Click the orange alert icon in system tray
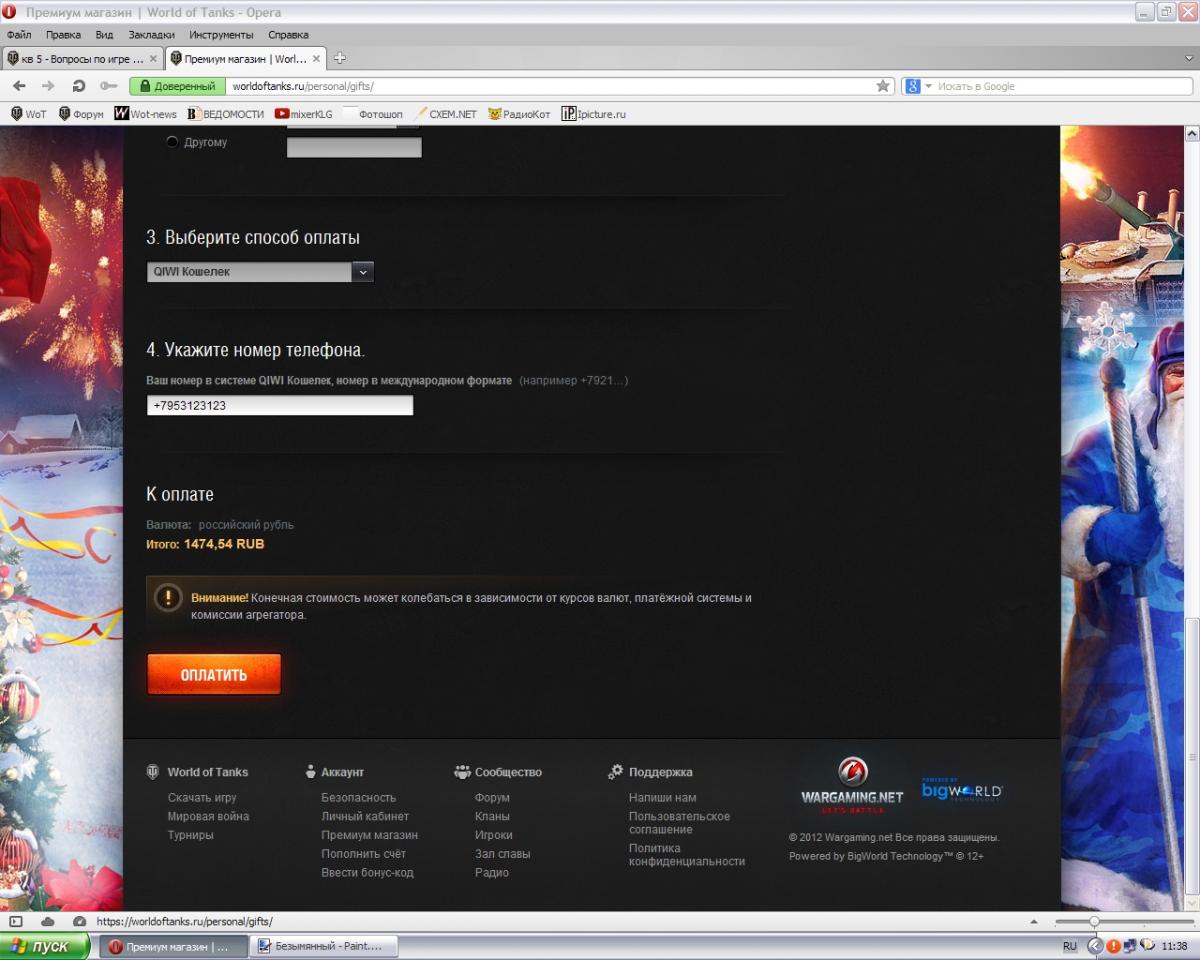Image resolution: width=1200 pixels, height=960 pixels. [x=1113, y=946]
